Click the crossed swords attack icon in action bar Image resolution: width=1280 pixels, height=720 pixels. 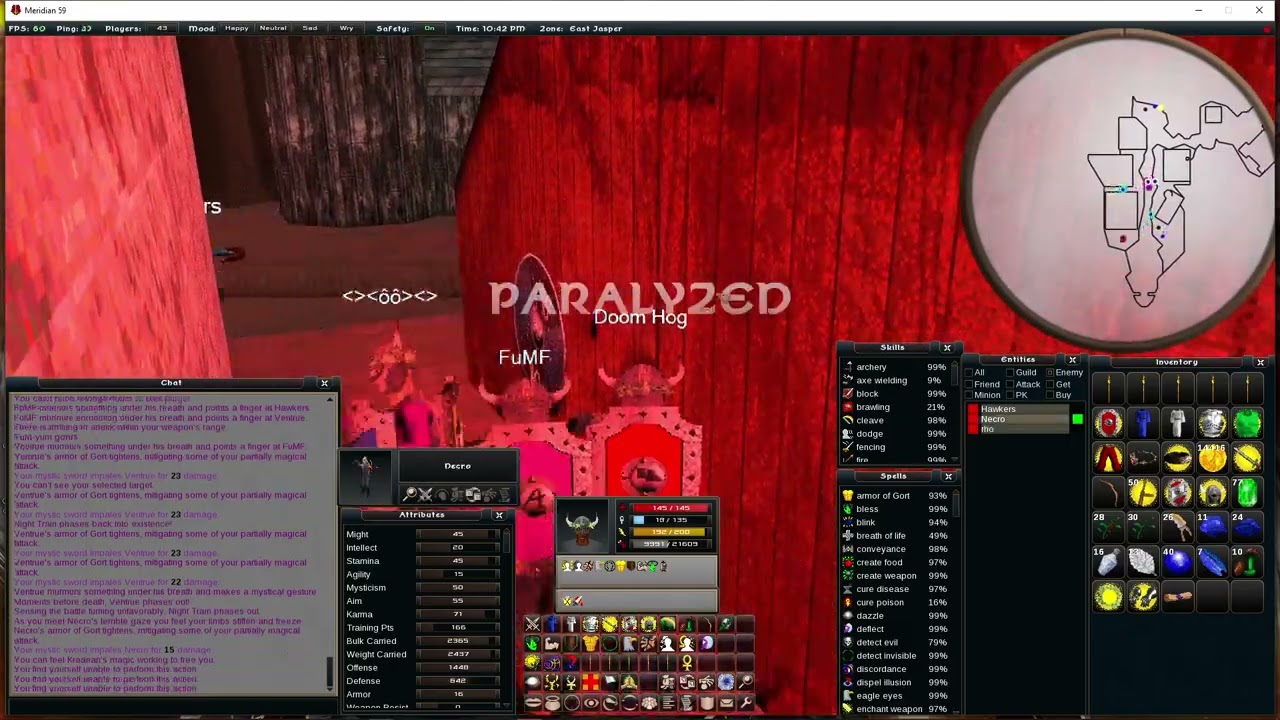pos(532,624)
